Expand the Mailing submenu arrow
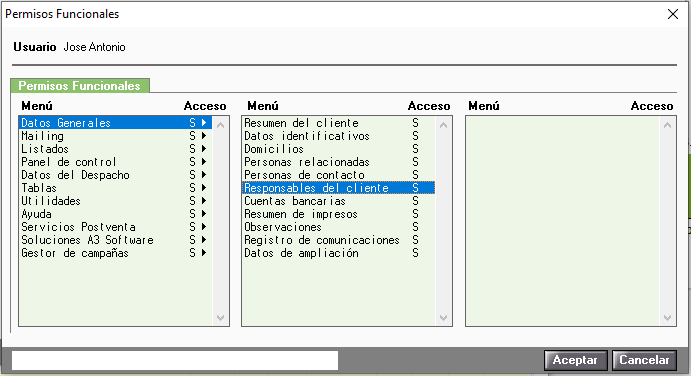This screenshot has height=376, width=691. click(x=204, y=136)
